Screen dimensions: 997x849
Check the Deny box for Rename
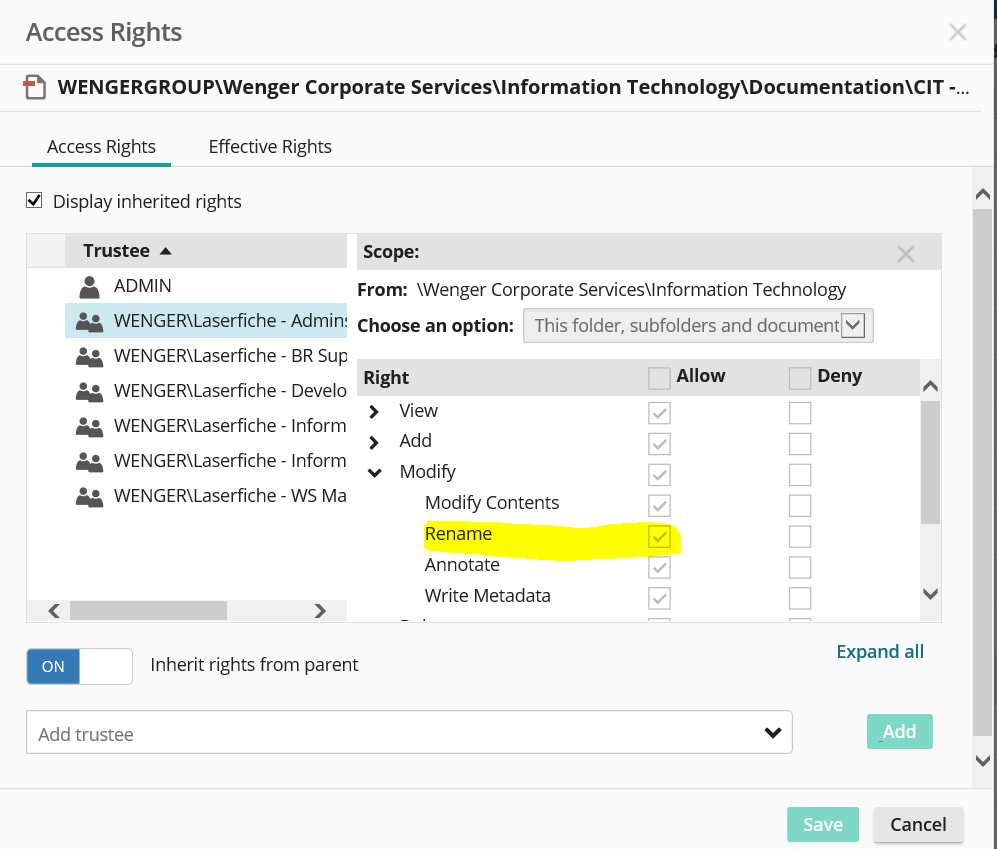(x=799, y=536)
